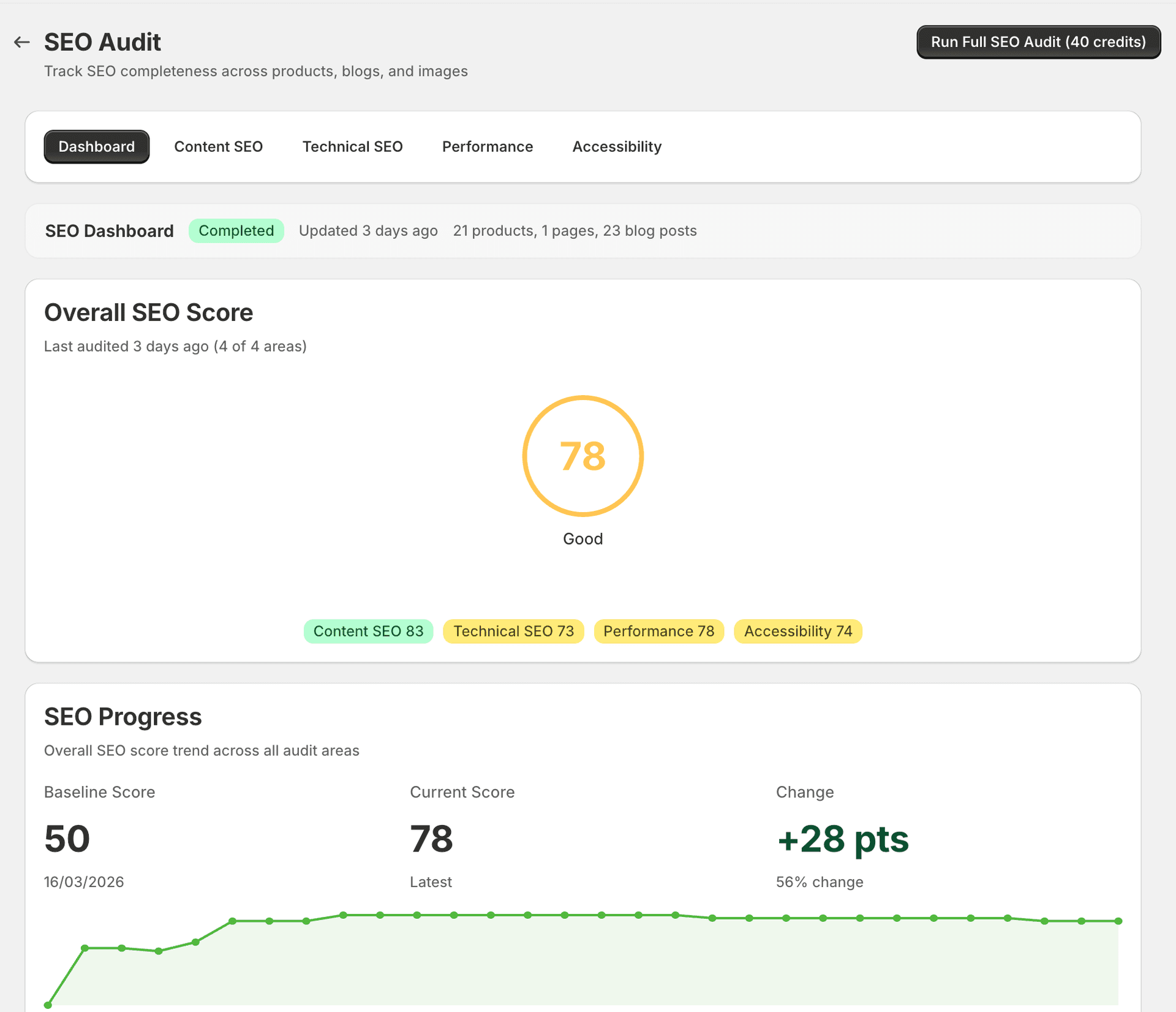Open the Performance tab

[x=488, y=146]
